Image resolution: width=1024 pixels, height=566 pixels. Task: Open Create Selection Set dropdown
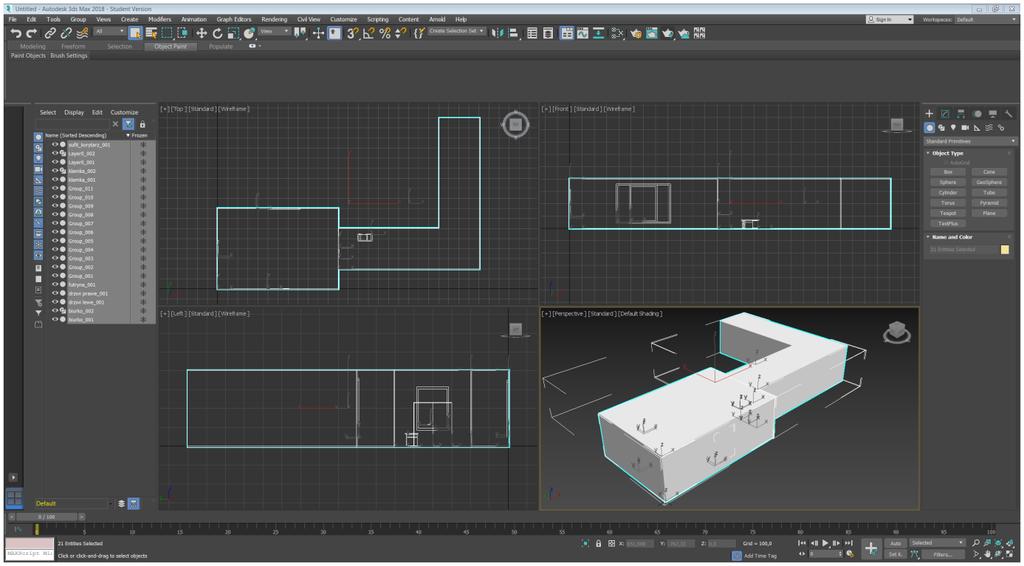tap(456, 31)
